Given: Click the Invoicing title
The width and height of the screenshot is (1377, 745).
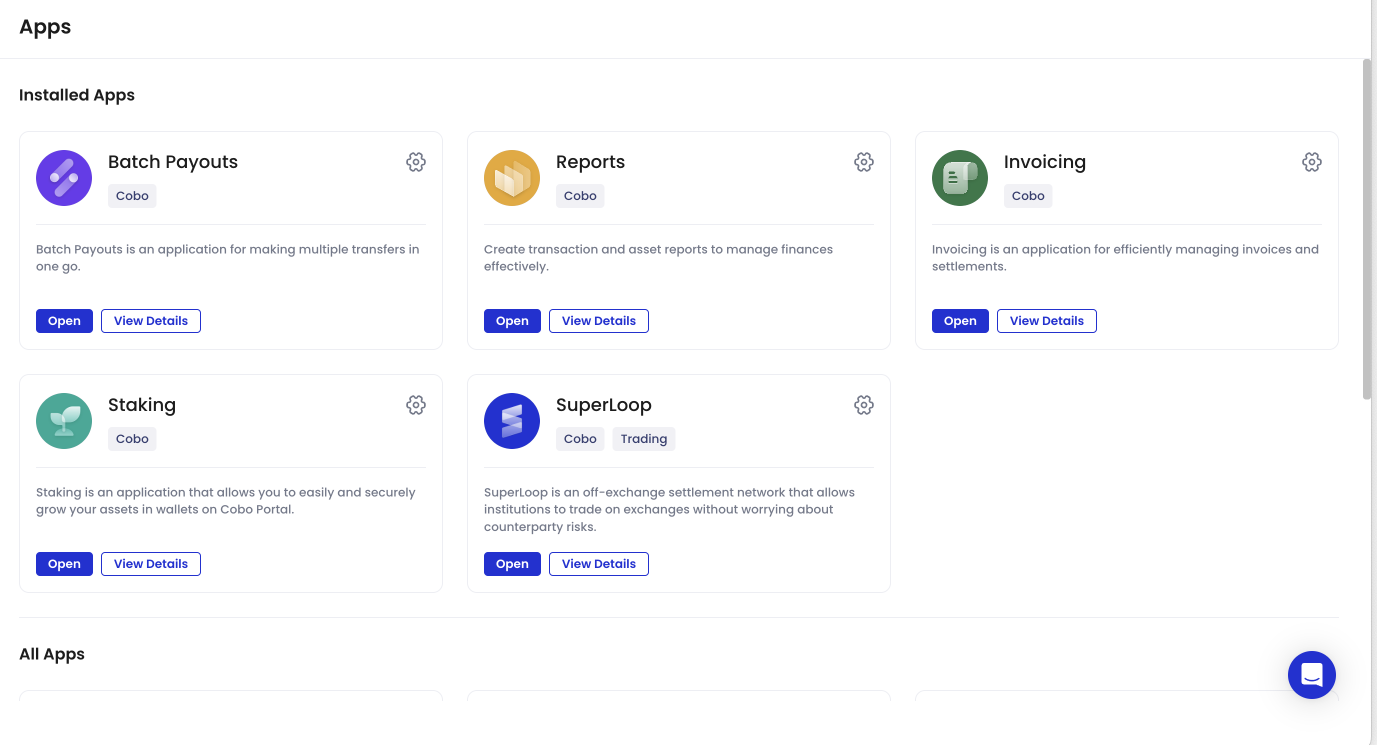Looking at the screenshot, I should (1045, 162).
